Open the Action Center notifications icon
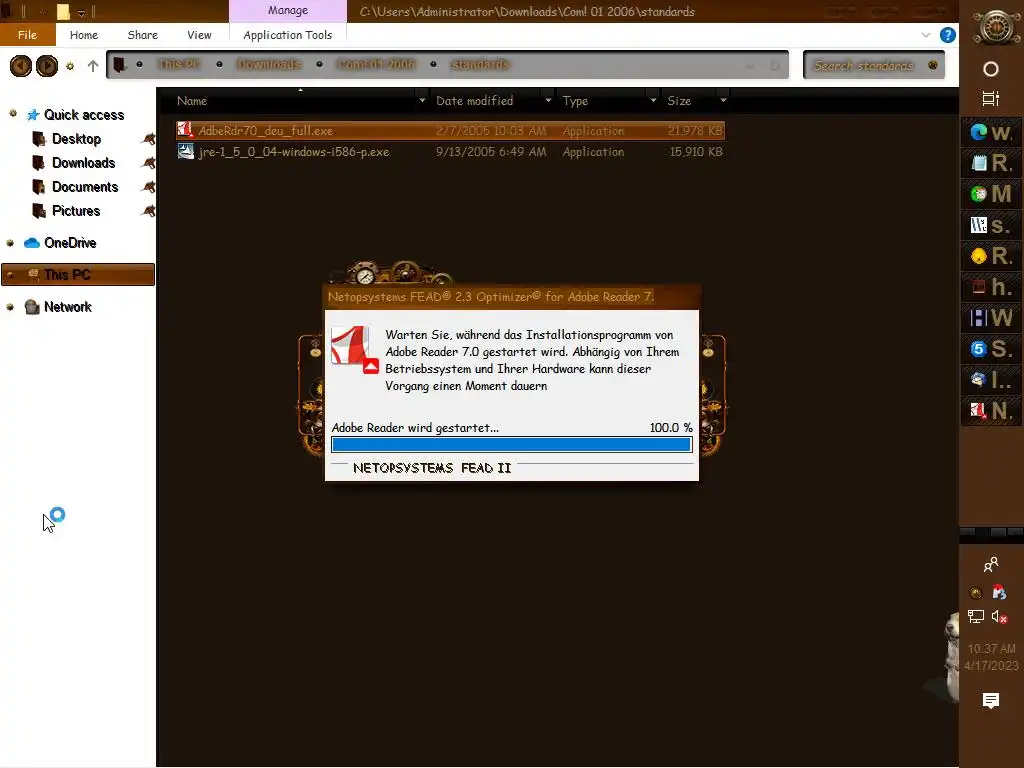This screenshot has width=1024, height=768. pyautogui.click(x=991, y=701)
